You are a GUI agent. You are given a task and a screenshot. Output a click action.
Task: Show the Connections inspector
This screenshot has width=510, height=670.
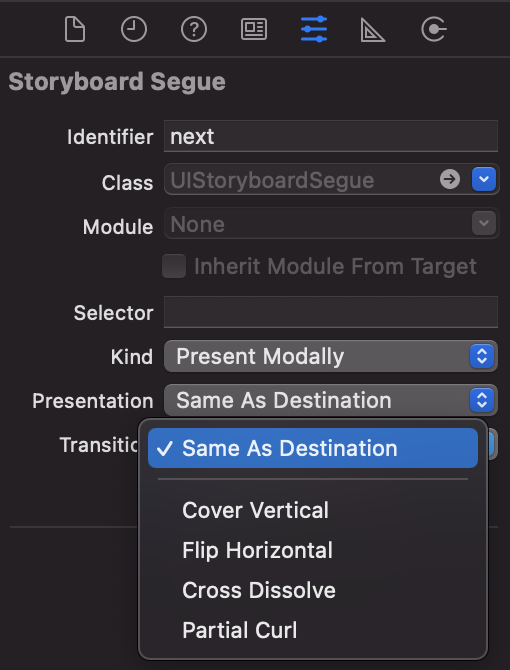point(434,29)
